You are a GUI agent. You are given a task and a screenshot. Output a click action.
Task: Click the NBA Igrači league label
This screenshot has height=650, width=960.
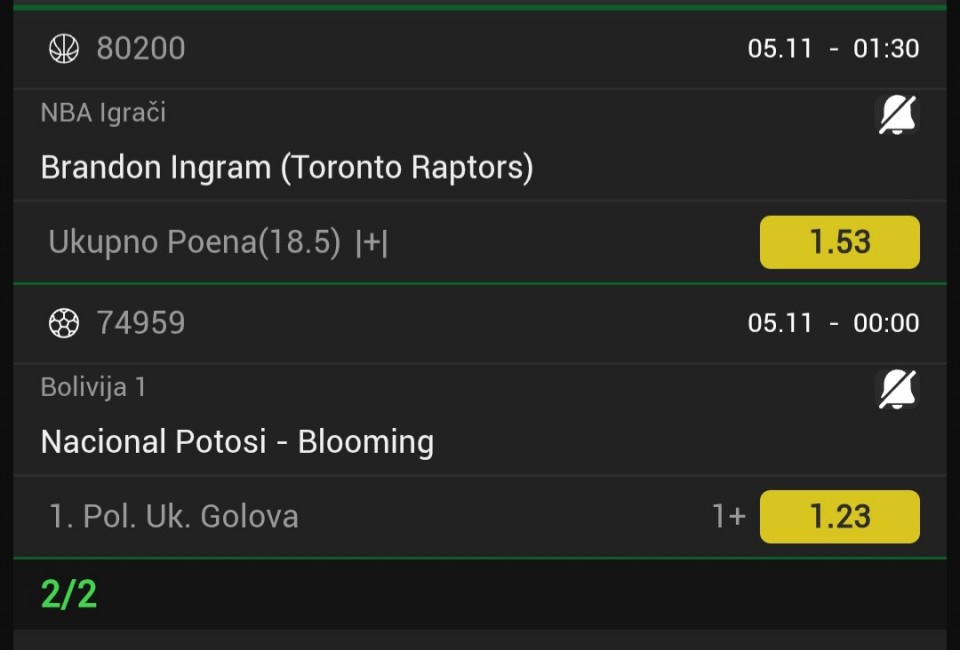pos(103,113)
